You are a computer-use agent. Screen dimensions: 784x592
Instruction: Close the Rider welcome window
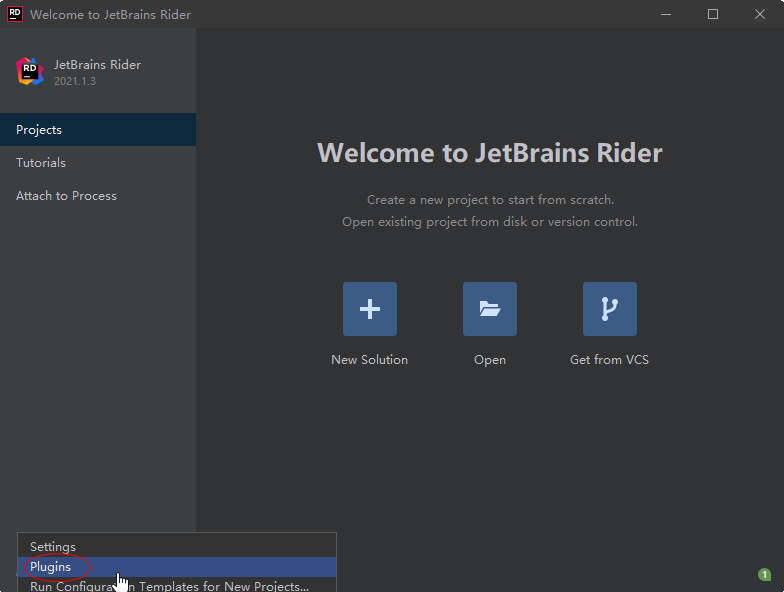pos(760,14)
